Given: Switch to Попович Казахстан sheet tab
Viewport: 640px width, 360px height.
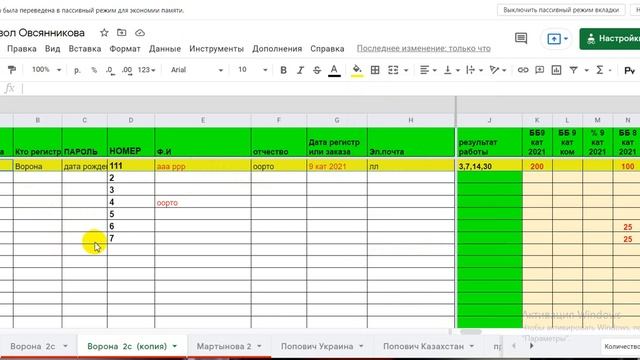Looking at the screenshot, I should click(423, 346).
